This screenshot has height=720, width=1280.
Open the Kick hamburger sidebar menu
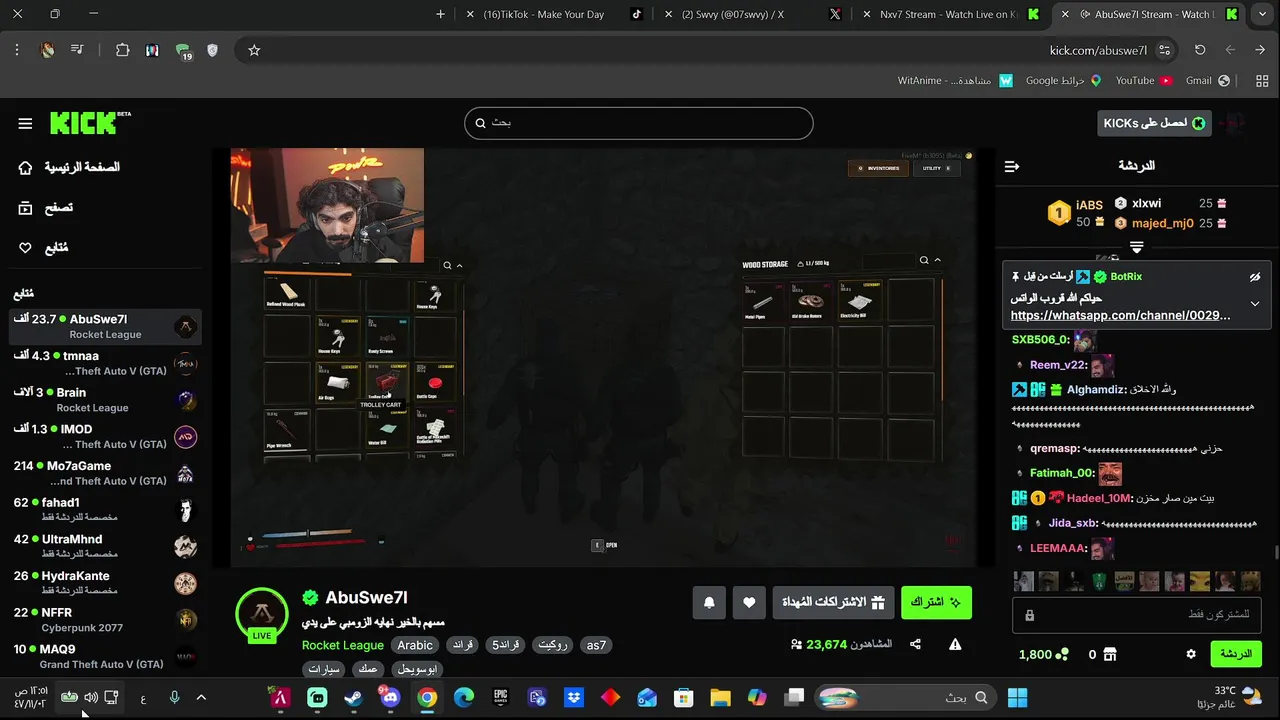tap(25, 123)
